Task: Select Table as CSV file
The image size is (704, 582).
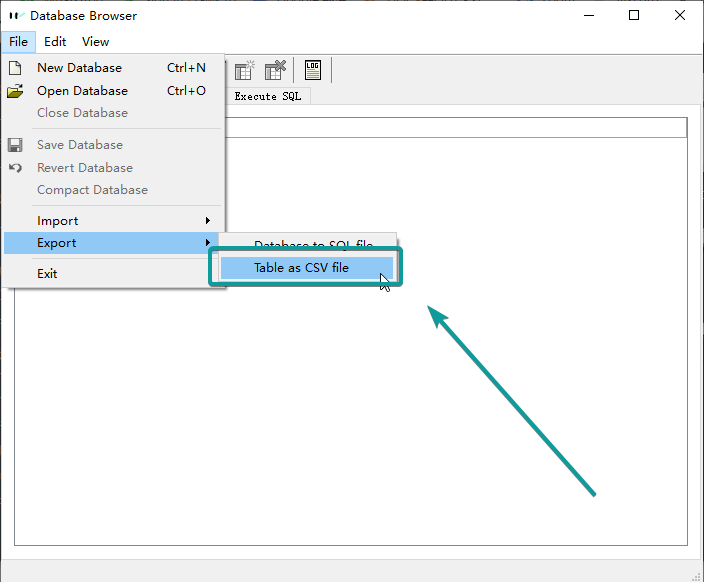Action: point(301,268)
